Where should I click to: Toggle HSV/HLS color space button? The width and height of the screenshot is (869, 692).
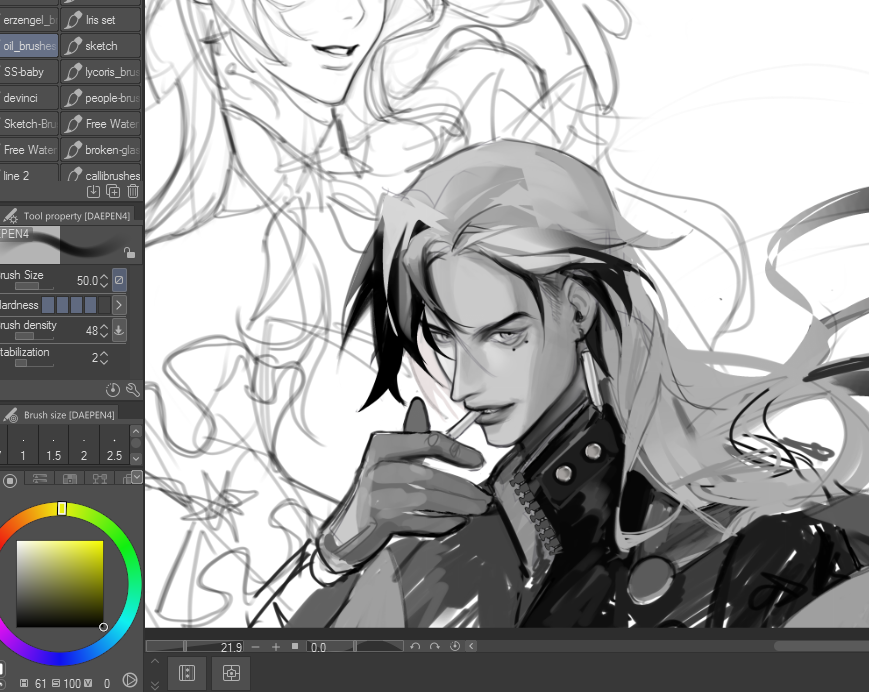click(x=130, y=680)
